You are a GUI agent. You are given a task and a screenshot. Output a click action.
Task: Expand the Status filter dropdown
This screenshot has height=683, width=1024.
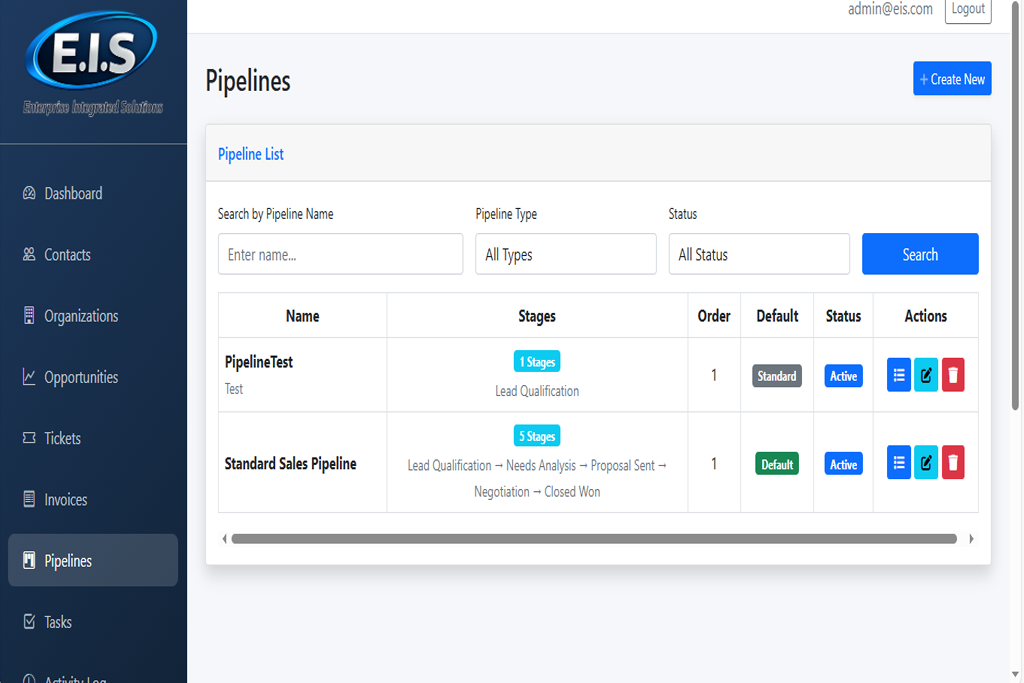(758, 254)
